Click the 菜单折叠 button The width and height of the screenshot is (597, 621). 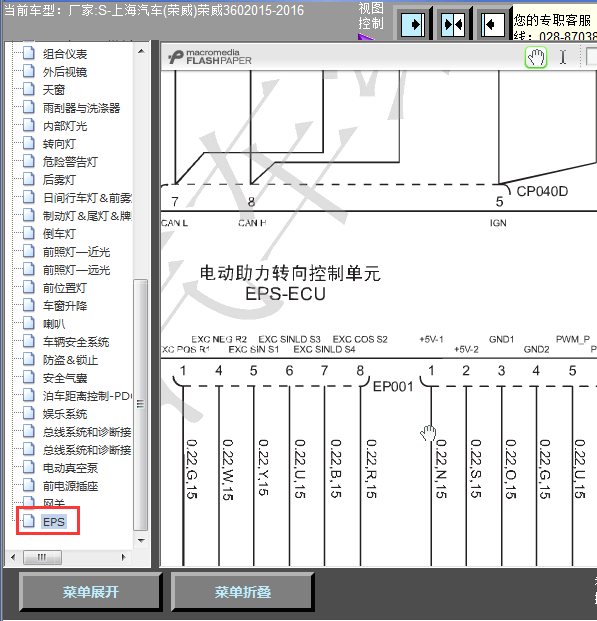pos(242,592)
